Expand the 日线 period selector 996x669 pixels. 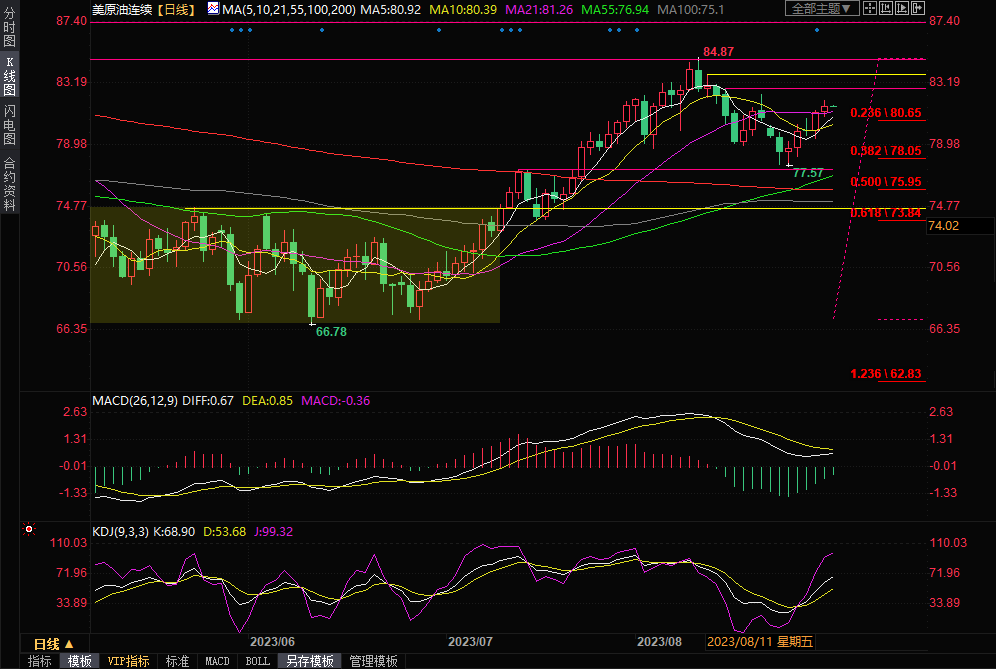tap(54, 644)
